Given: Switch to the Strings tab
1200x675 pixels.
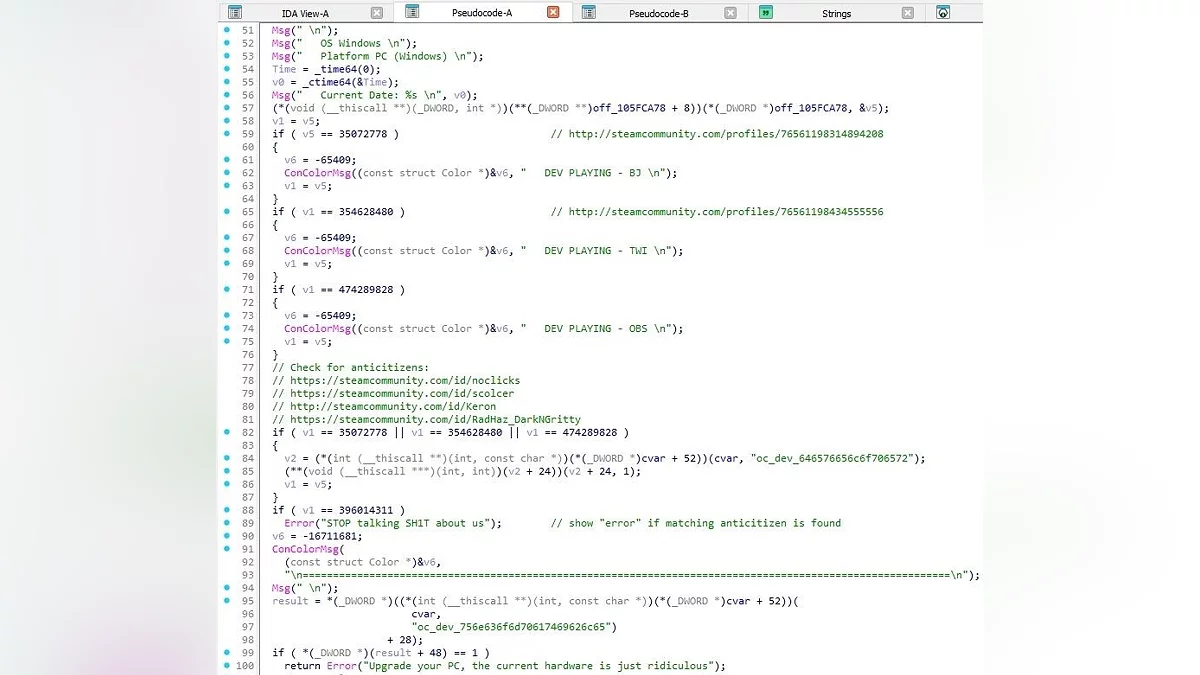Looking at the screenshot, I should [836, 13].
